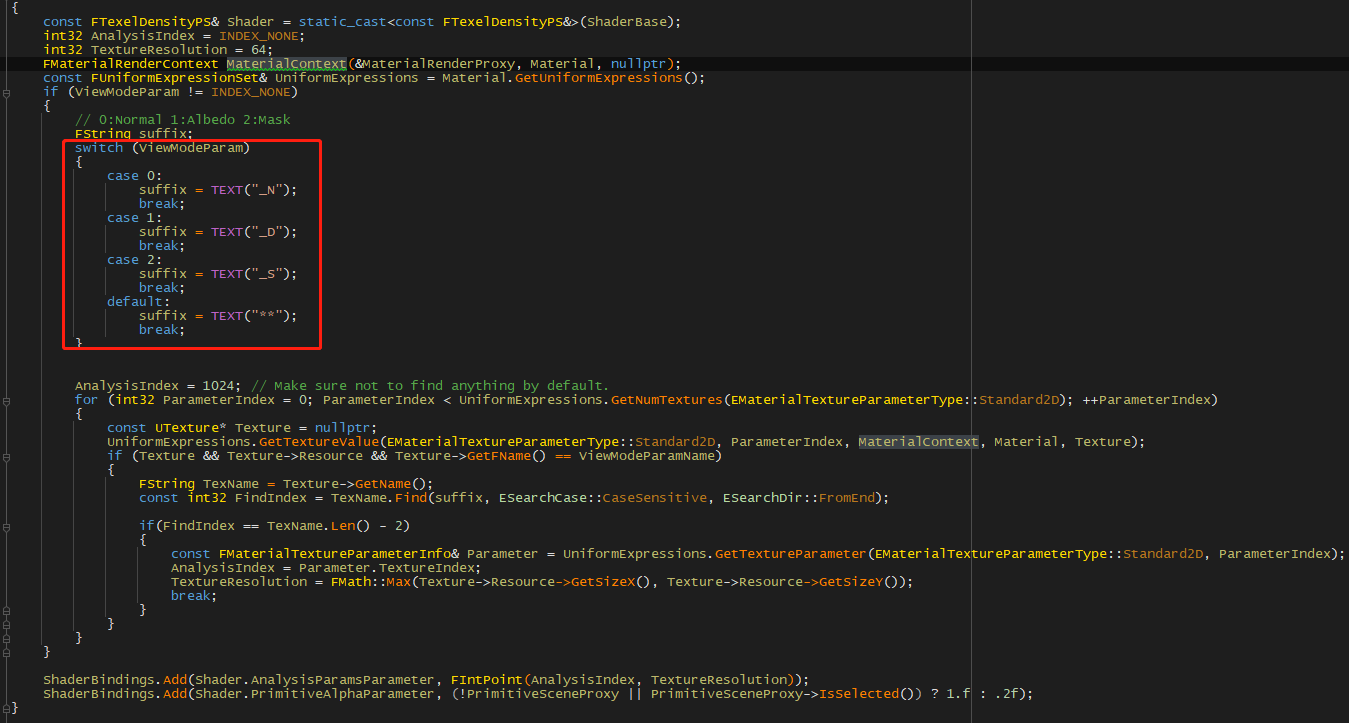The image size is (1349, 723).
Task: Select the "_S" string literal
Action: 267,274
